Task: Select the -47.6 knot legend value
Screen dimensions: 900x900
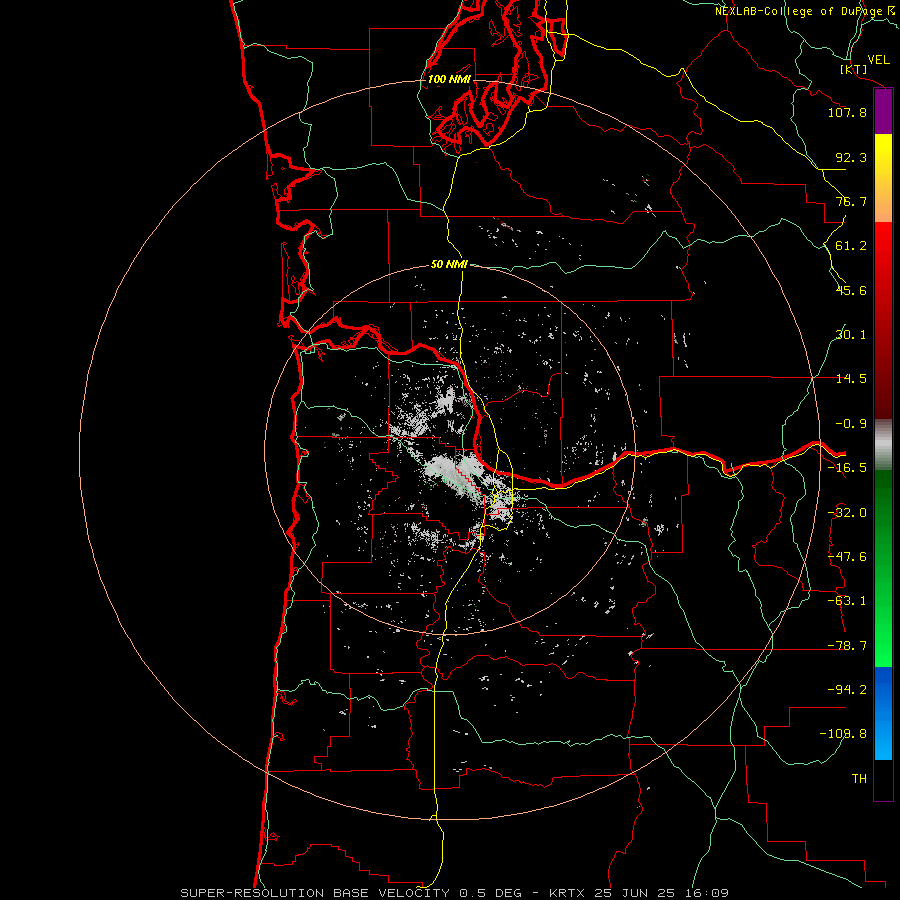Action: 847,557
